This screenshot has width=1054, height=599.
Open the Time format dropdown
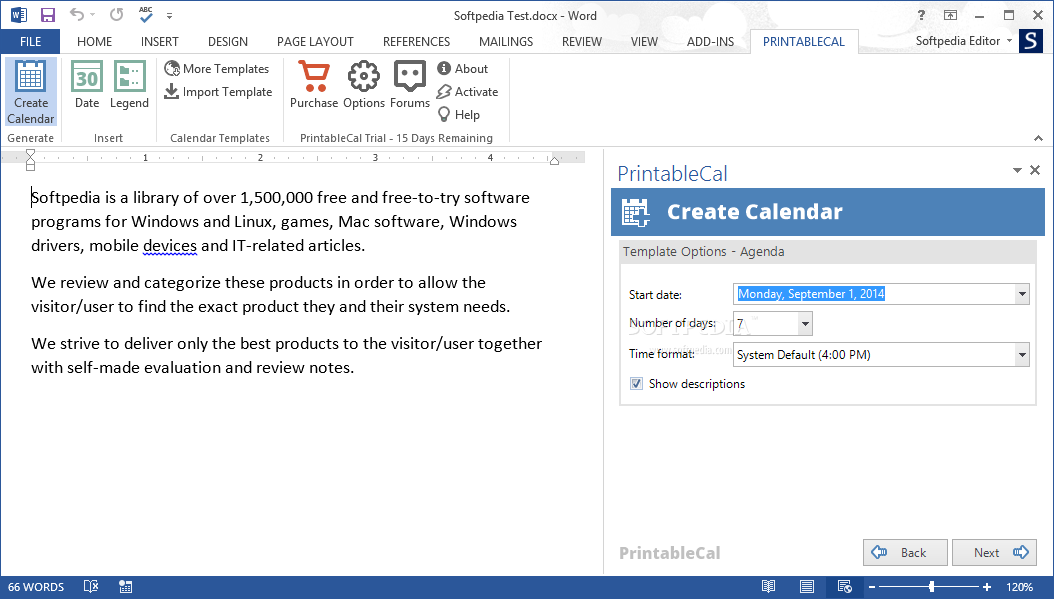1022,354
